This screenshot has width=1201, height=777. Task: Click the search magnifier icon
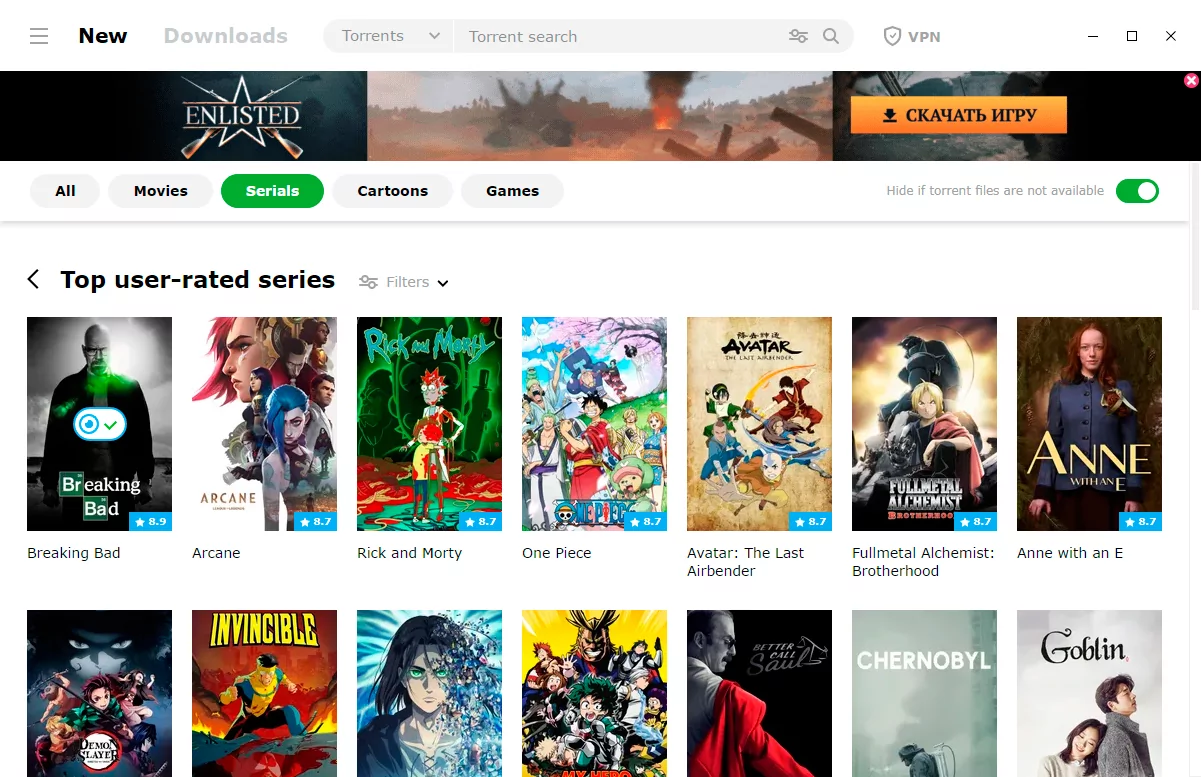(x=831, y=36)
